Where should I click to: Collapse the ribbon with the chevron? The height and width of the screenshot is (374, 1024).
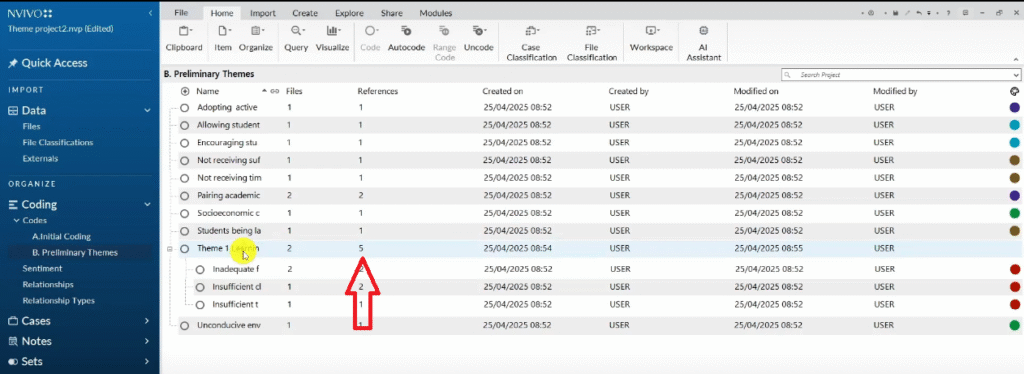(1016, 59)
